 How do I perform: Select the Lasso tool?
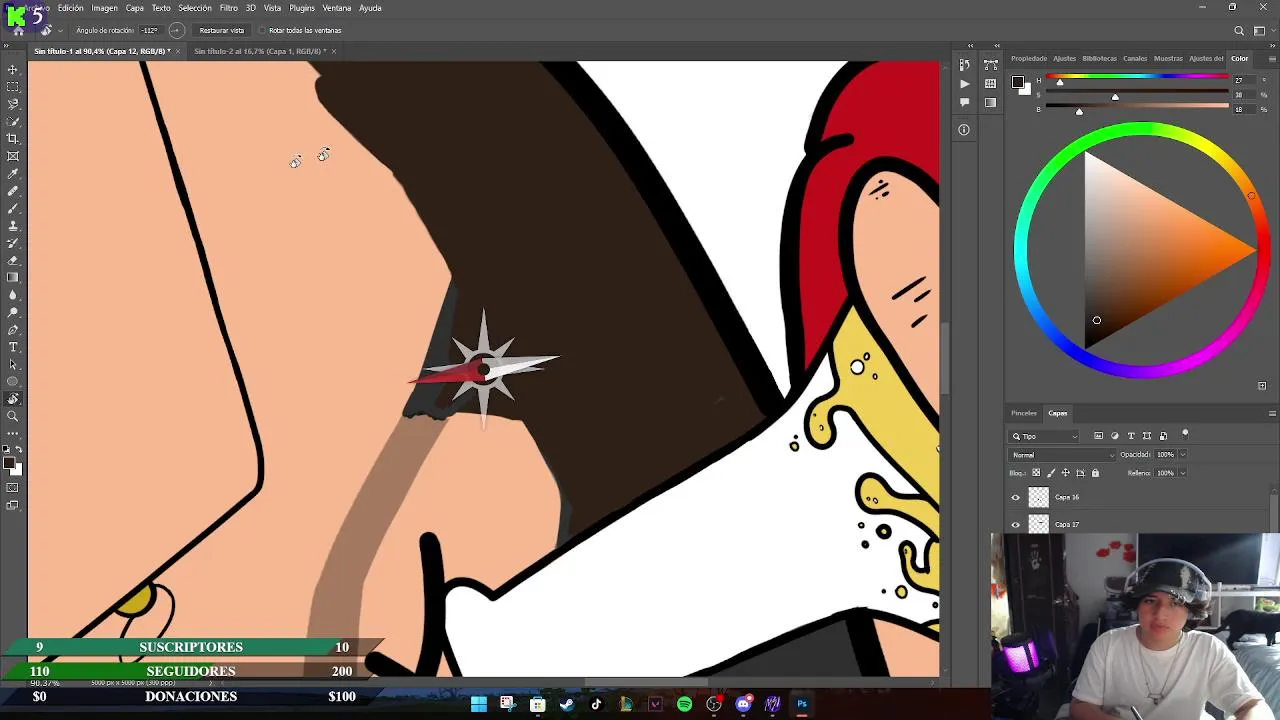tap(13, 104)
